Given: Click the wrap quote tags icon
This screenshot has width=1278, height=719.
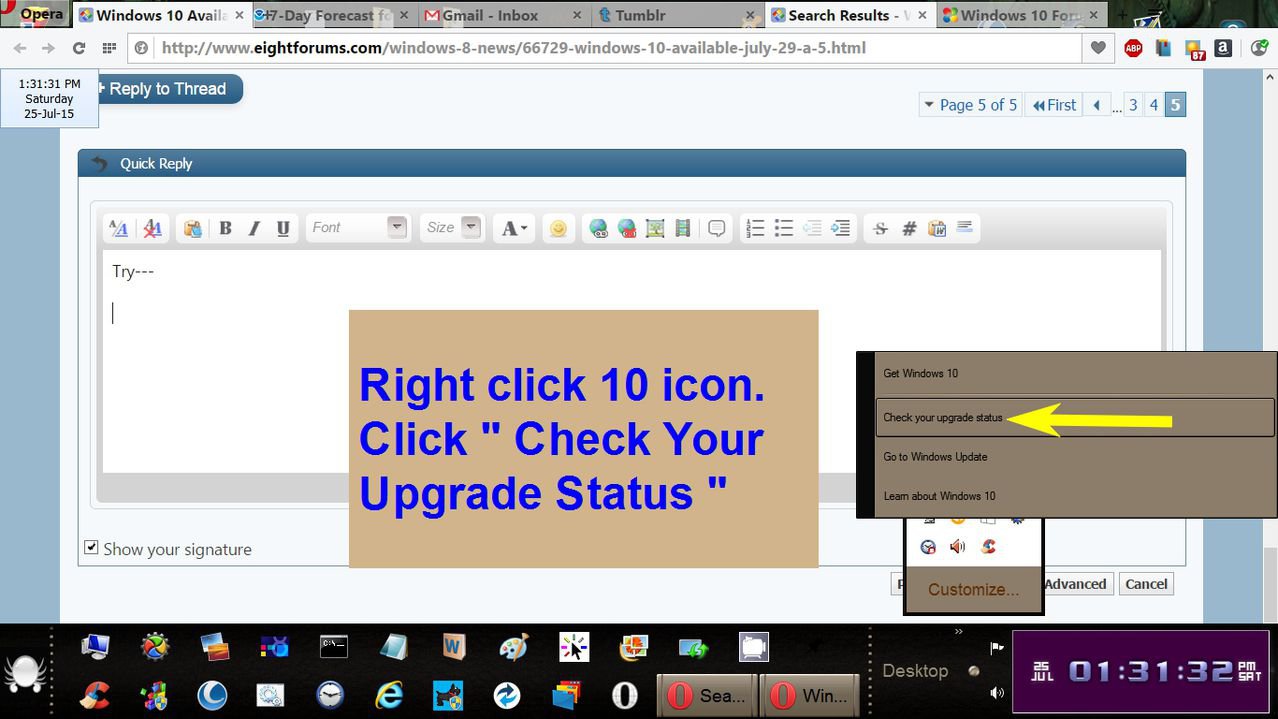Looking at the screenshot, I should (x=717, y=228).
